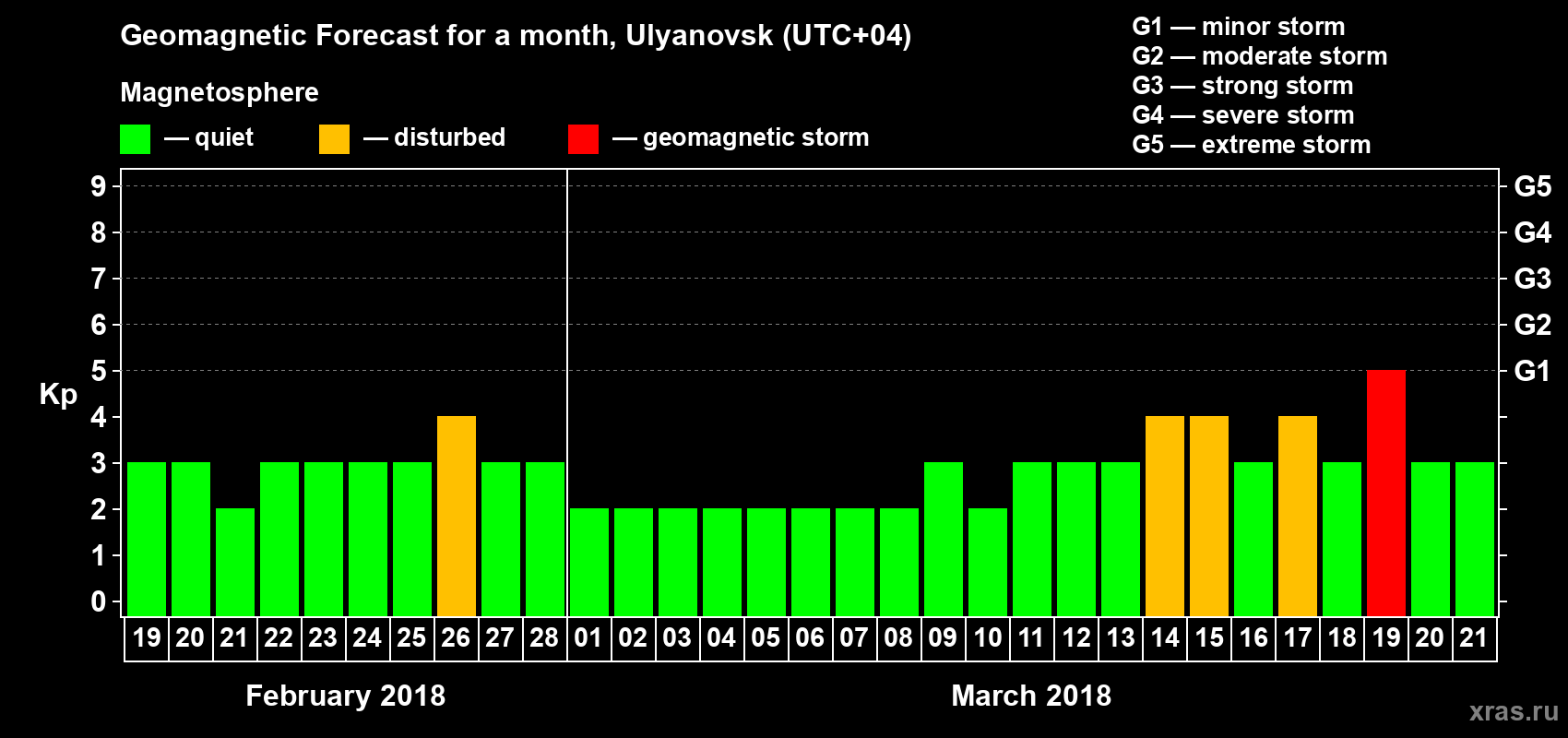Click the orange bar for March 17

(1298, 516)
